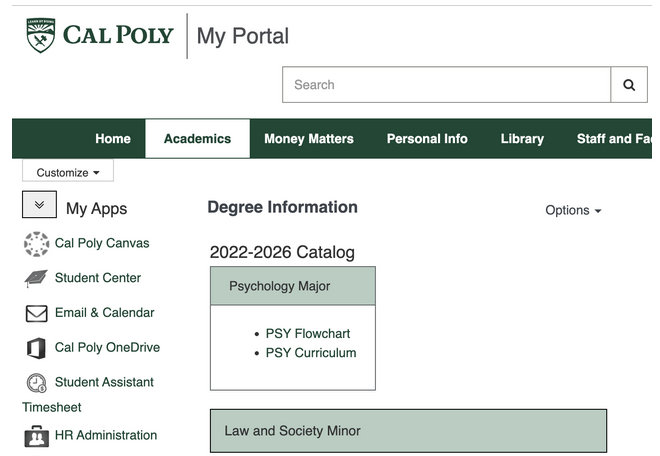Screen dimensions: 660x456
Task: Click the Student Assistant Timesheet clock icon
Action: tap(36, 383)
